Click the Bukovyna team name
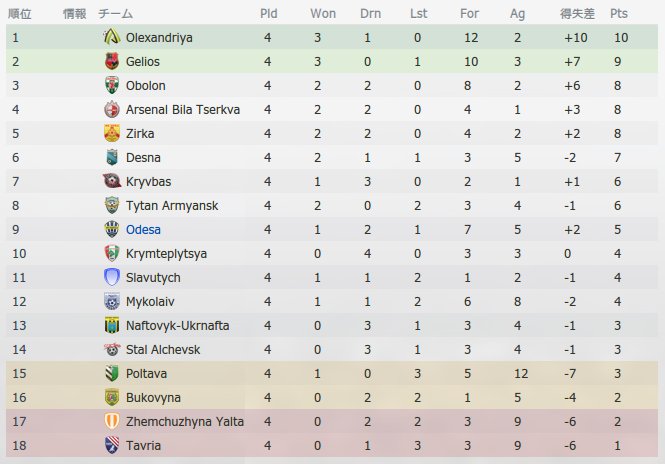The width and height of the screenshot is (665, 464). tap(153, 397)
